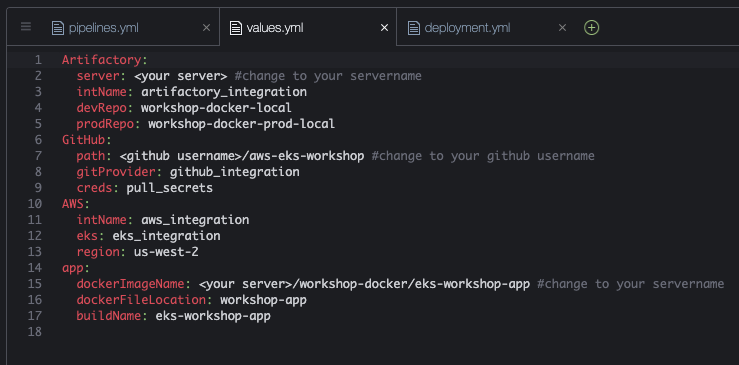Click artifactory_integration value
This screenshot has width=739, height=365.
coord(224,92)
